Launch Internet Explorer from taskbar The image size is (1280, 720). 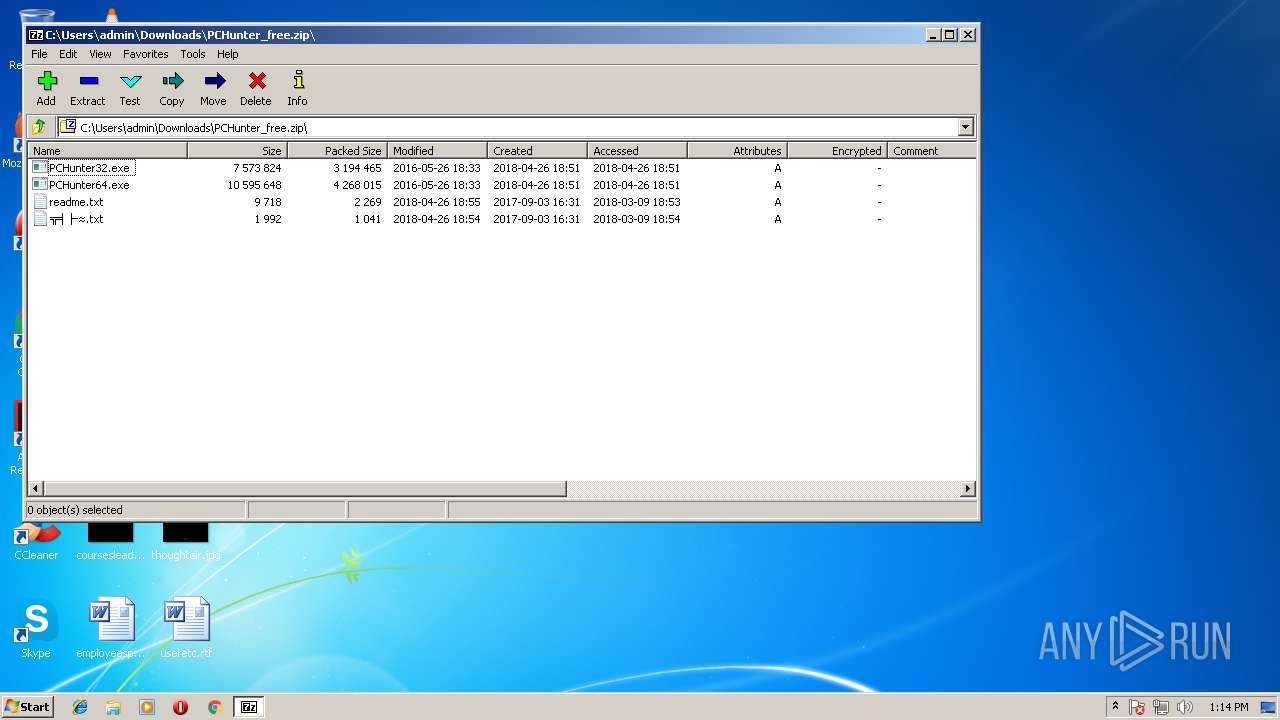tap(80, 707)
